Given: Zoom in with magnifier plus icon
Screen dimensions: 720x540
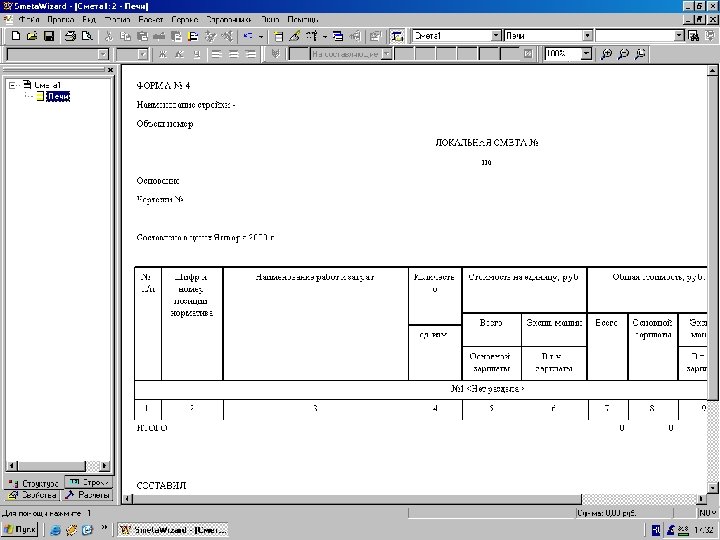Looking at the screenshot, I should tap(606, 54).
